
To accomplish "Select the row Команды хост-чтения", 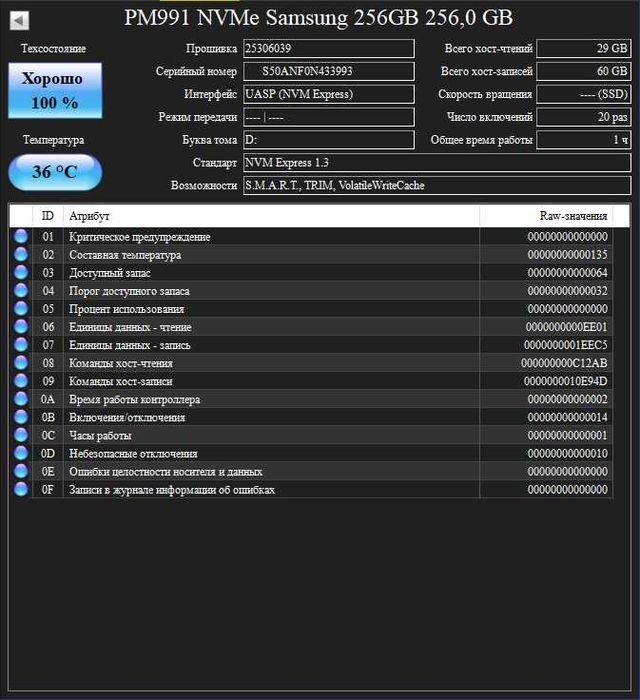I will pos(311,363).
